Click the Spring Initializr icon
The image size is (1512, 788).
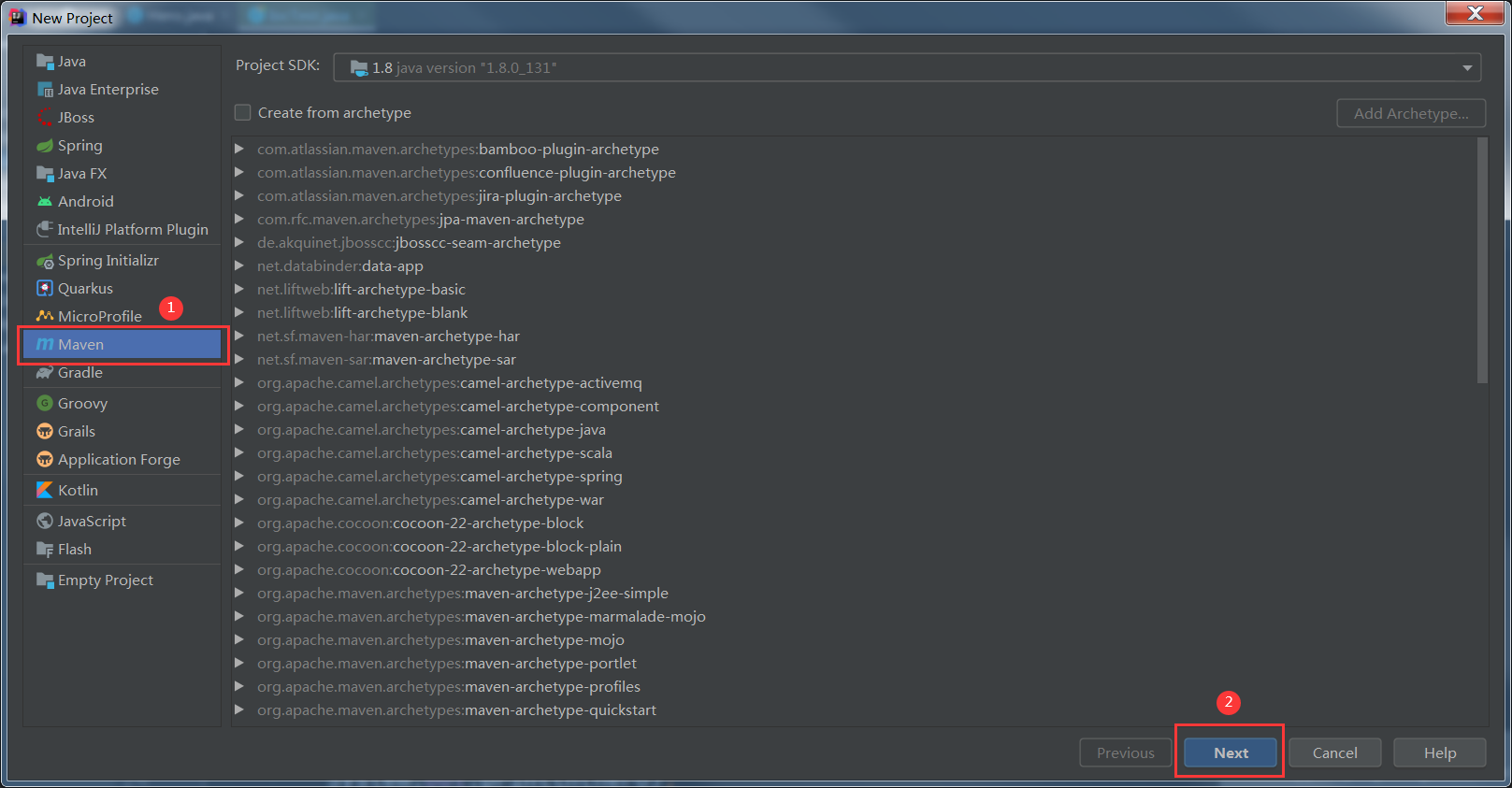(x=45, y=261)
